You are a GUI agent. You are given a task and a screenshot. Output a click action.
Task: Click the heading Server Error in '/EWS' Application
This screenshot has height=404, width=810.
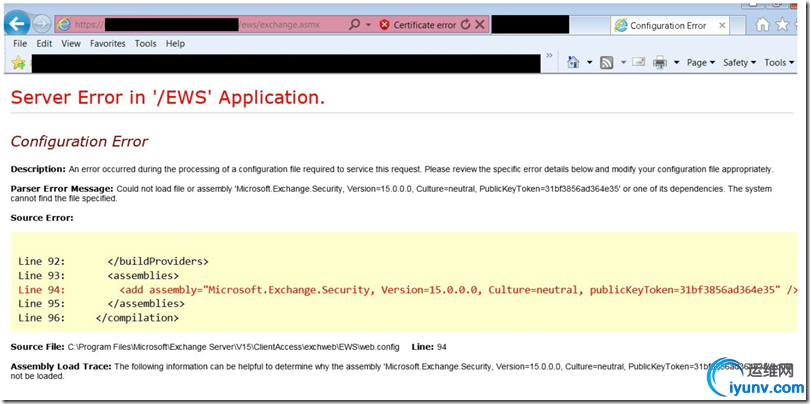click(x=168, y=97)
